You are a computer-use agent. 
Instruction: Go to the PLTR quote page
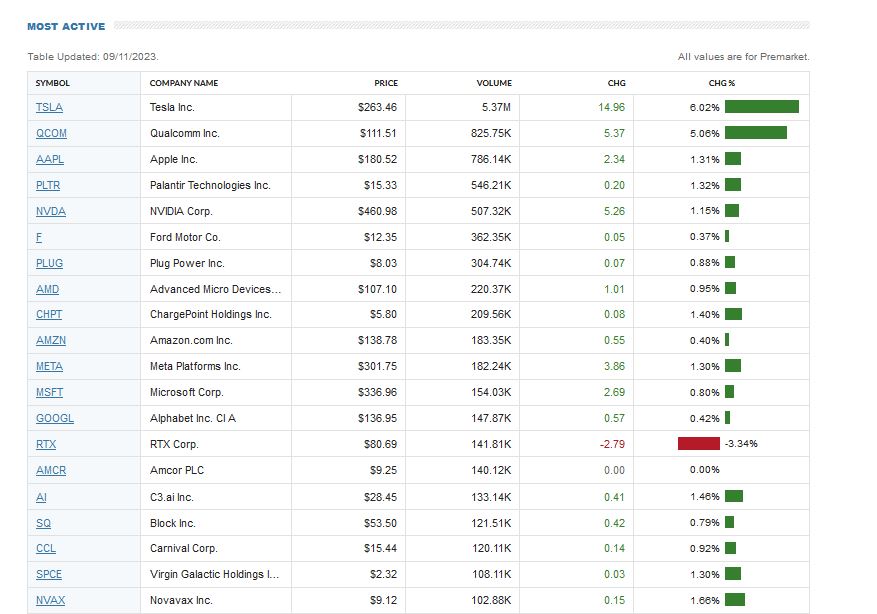pos(49,185)
